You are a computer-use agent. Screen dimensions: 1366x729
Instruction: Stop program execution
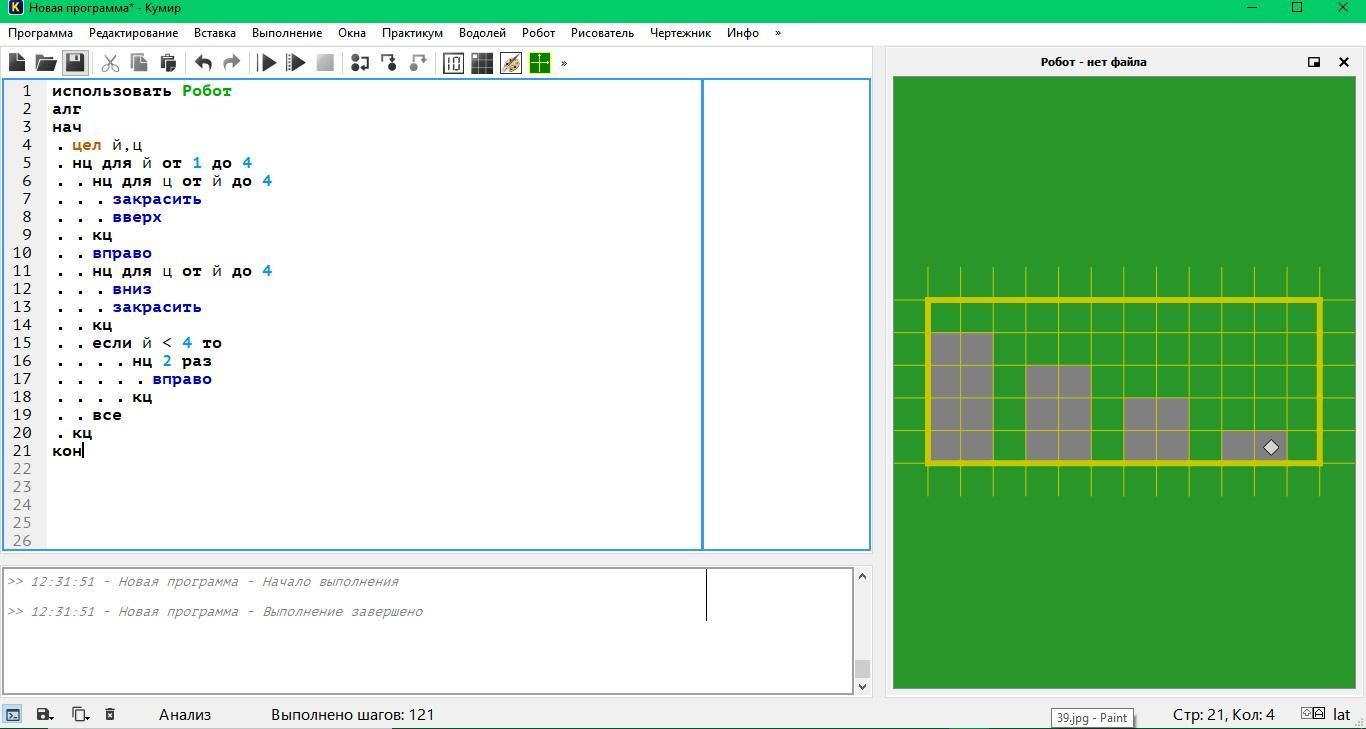pyautogui.click(x=325, y=63)
